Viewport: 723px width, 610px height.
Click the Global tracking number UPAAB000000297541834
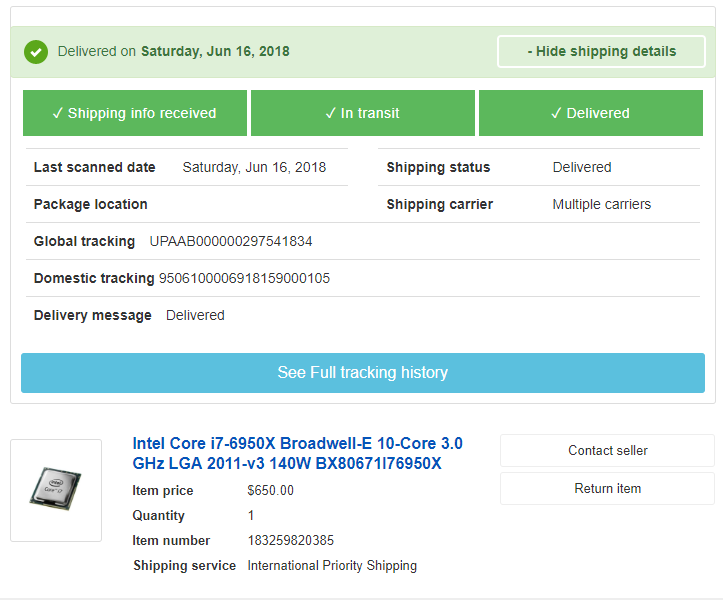pyautogui.click(x=231, y=241)
